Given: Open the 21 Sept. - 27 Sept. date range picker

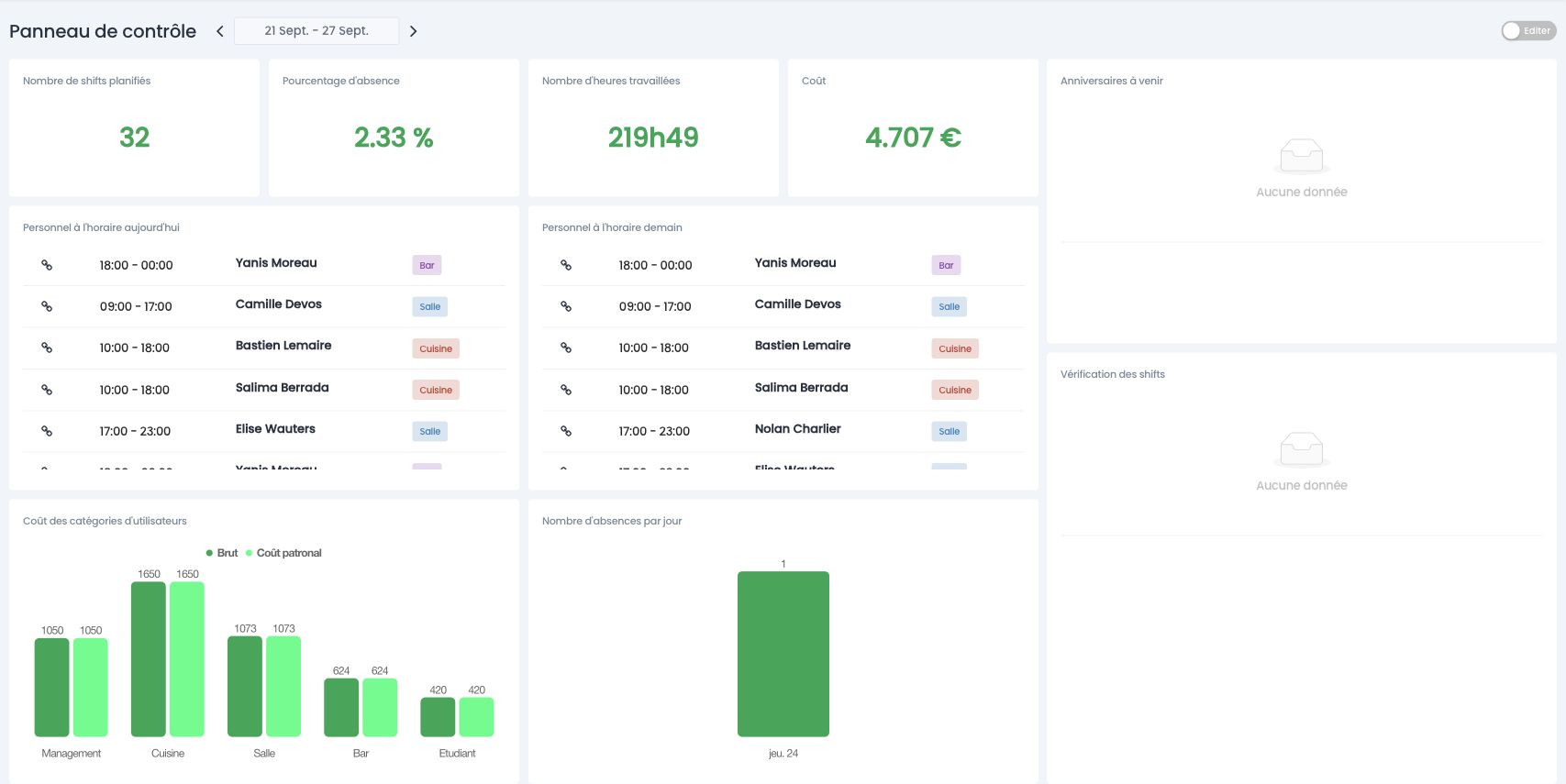Looking at the screenshot, I should (x=317, y=30).
